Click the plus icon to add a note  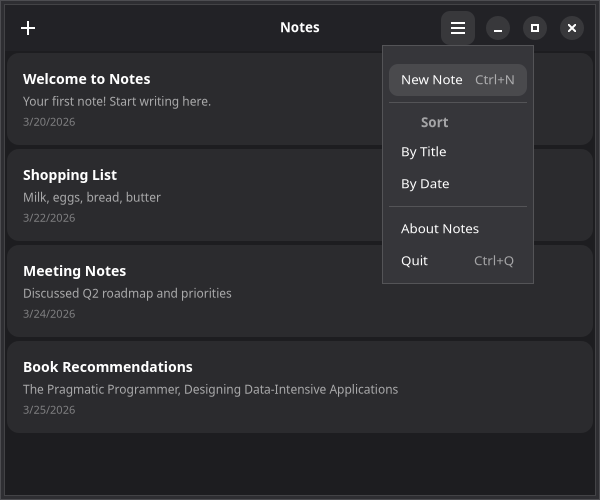click(28, 28)
